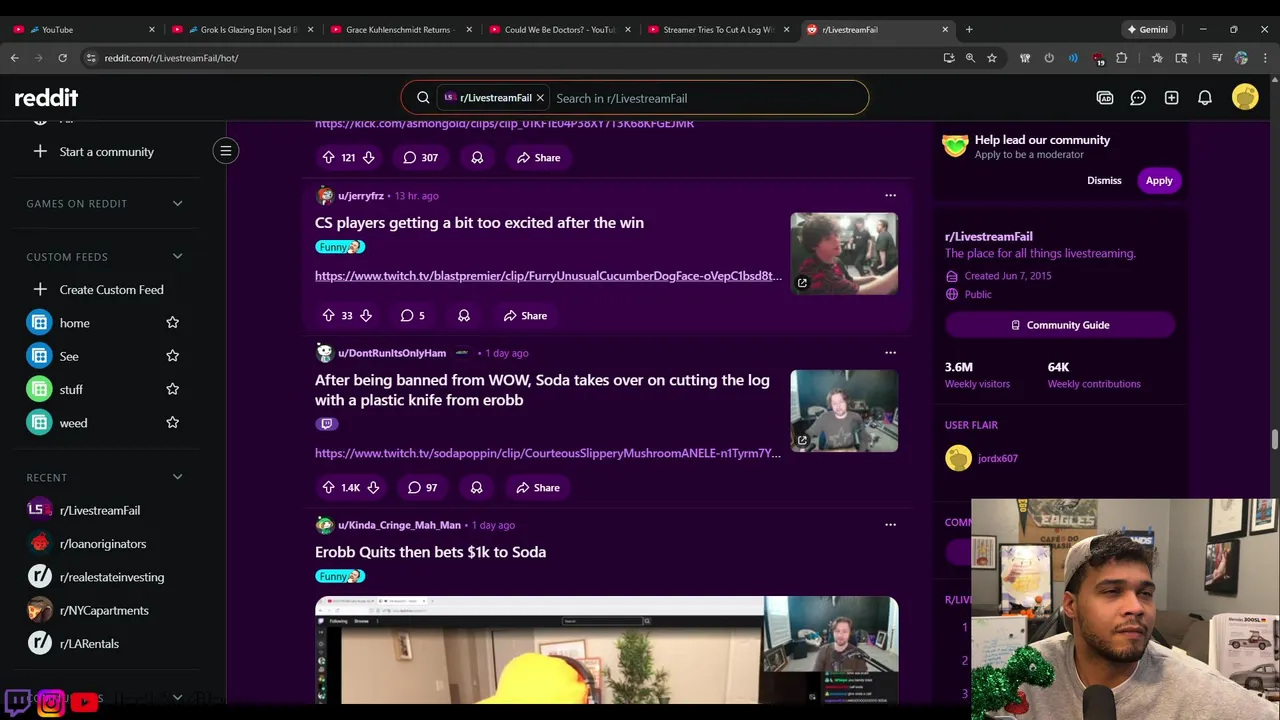This screenshot has height=720, width=1280.
Task: Favorite the weed custom feed
Action: 172,422
